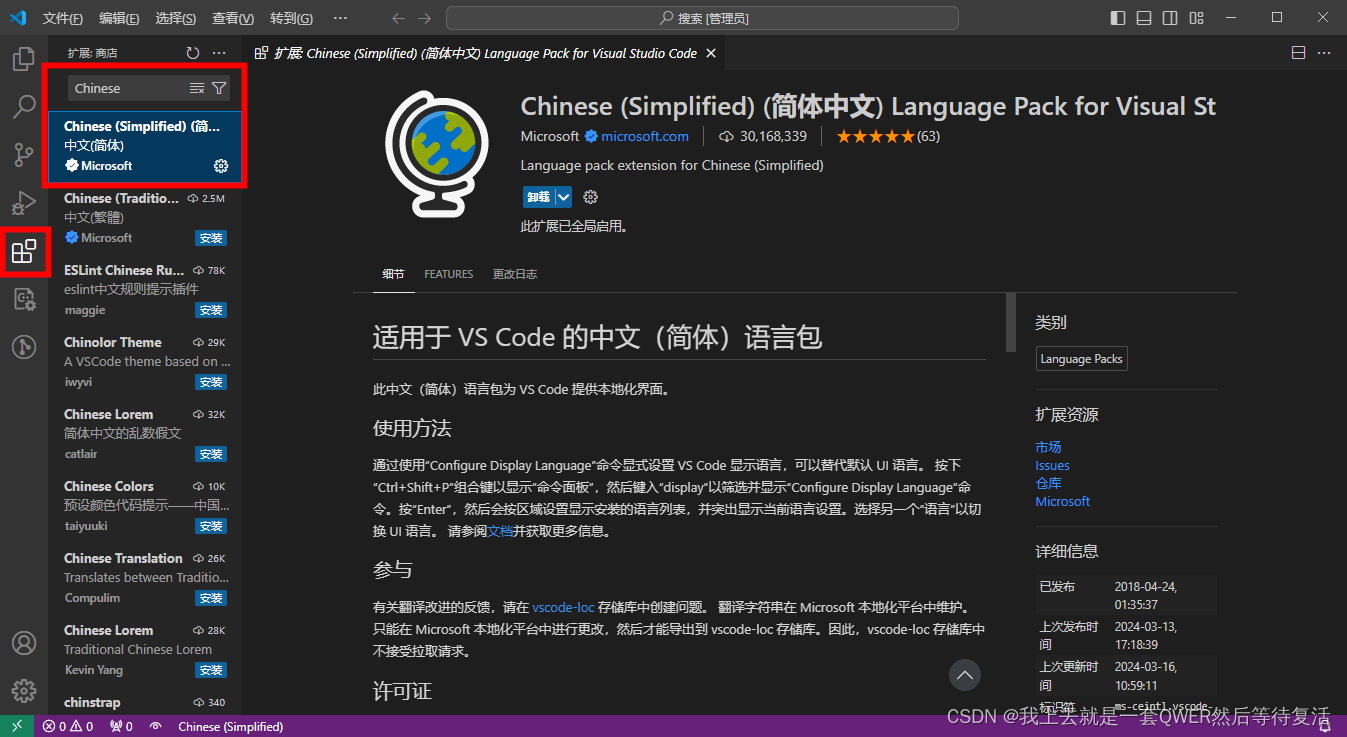
Task: Click the page-with-gear icon in activity bar
Action: (24, 299)
